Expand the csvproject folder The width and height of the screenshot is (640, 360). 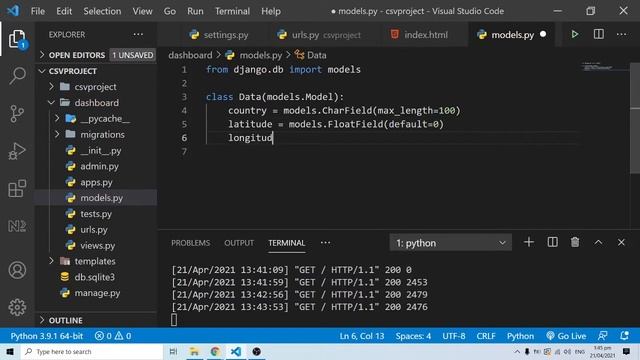96,87
